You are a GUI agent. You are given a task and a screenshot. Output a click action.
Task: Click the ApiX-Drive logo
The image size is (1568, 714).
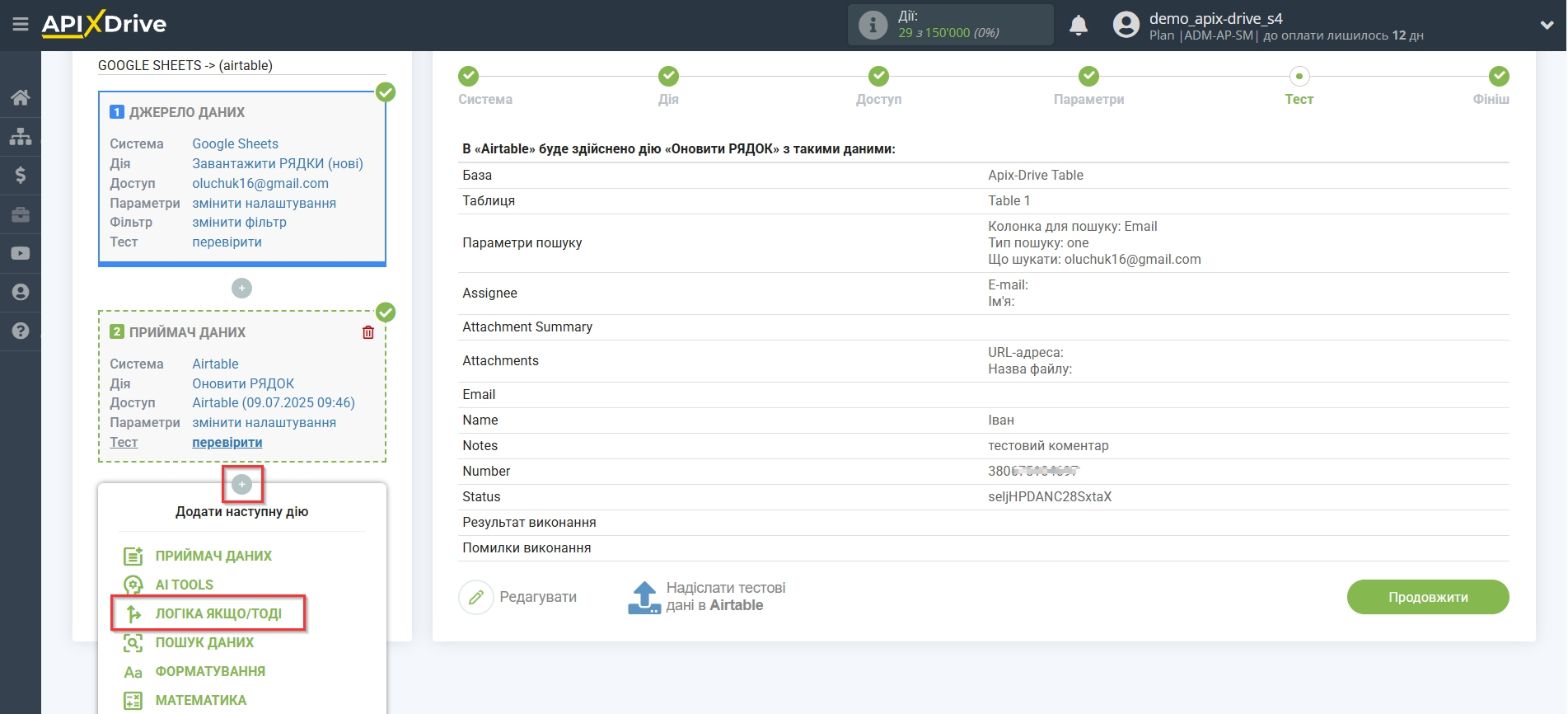pyautogui.click(x=104, y=24)
